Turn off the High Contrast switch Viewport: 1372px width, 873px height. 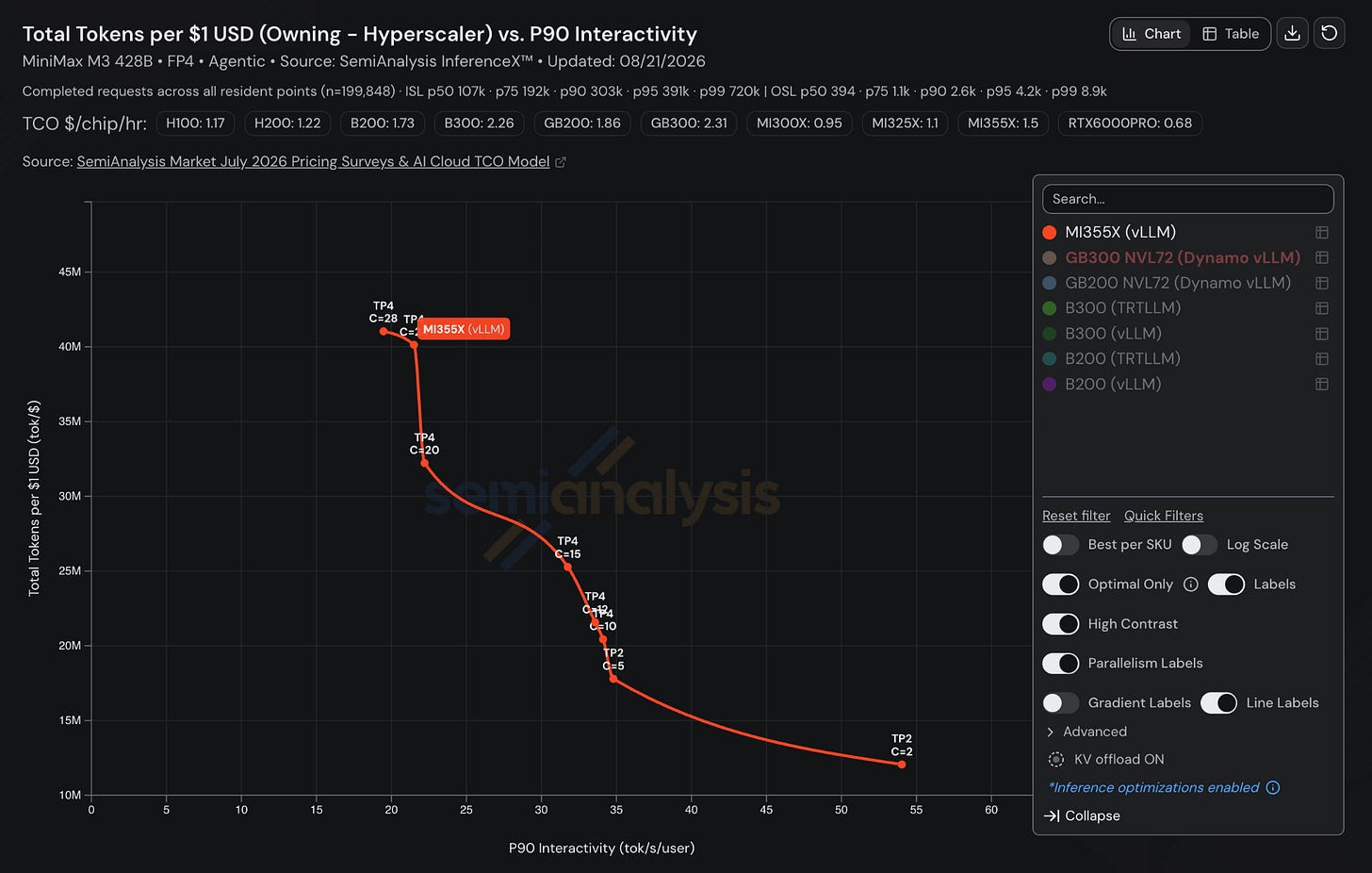click(1061, 624)
